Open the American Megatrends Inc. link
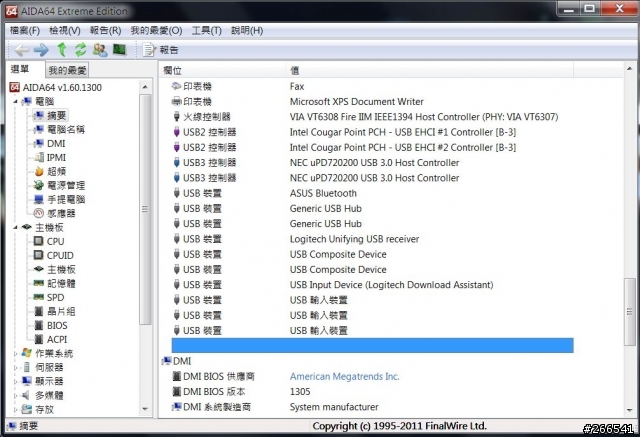 [x=344, y=376]
